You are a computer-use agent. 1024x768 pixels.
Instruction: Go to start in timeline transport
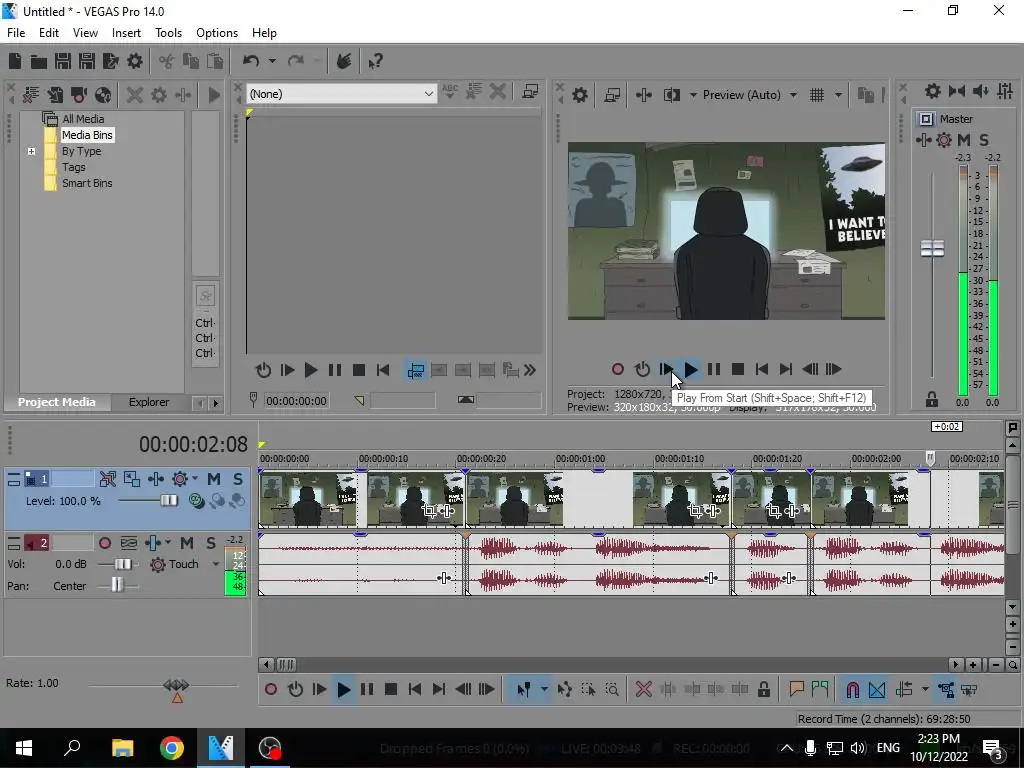click(415, 690)
